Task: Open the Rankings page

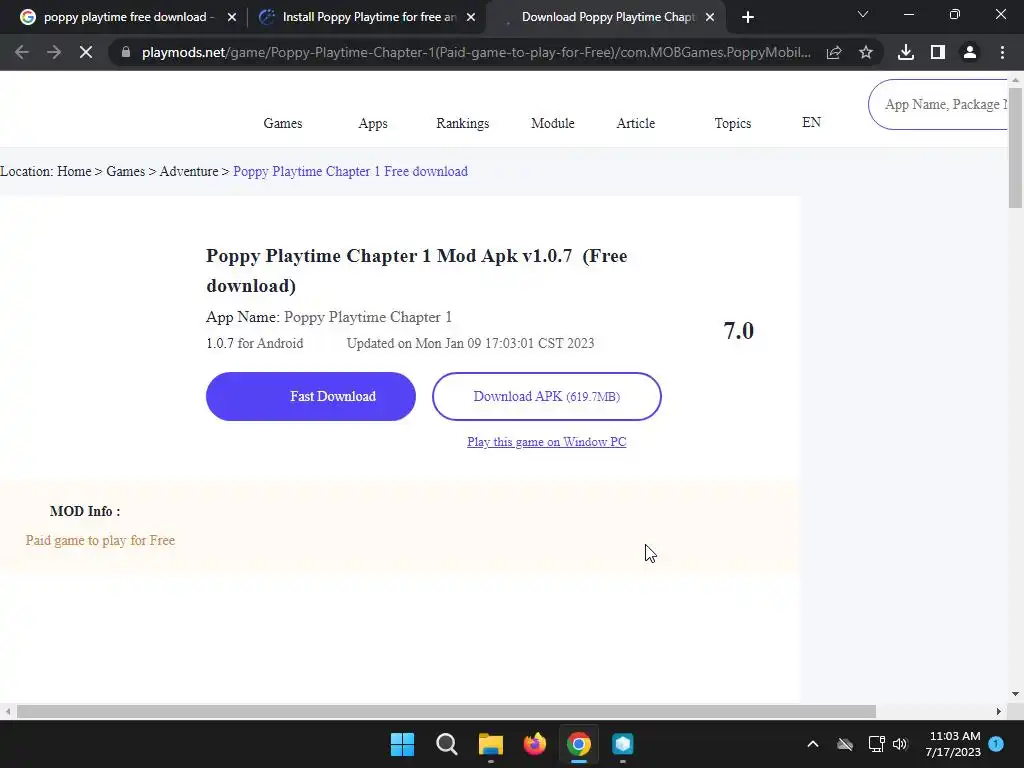Action: [462, 123]
